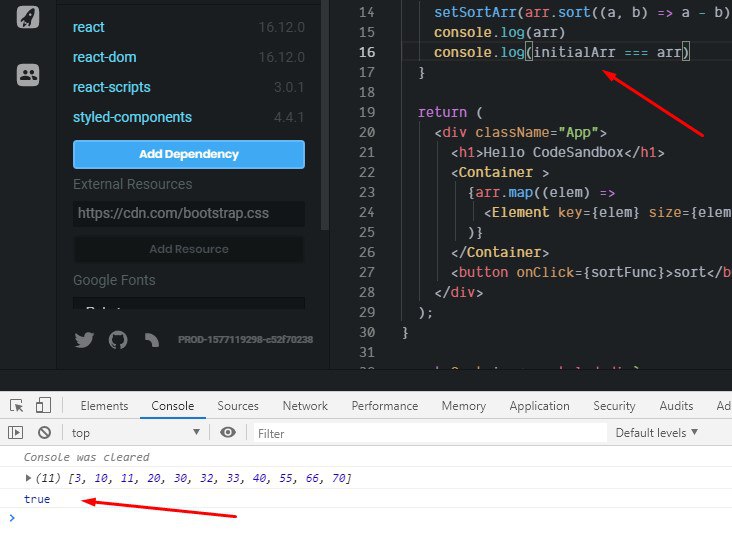Clear console with the ban icon
The height and width of the screenshot is (537, 732).
(44, 433)
